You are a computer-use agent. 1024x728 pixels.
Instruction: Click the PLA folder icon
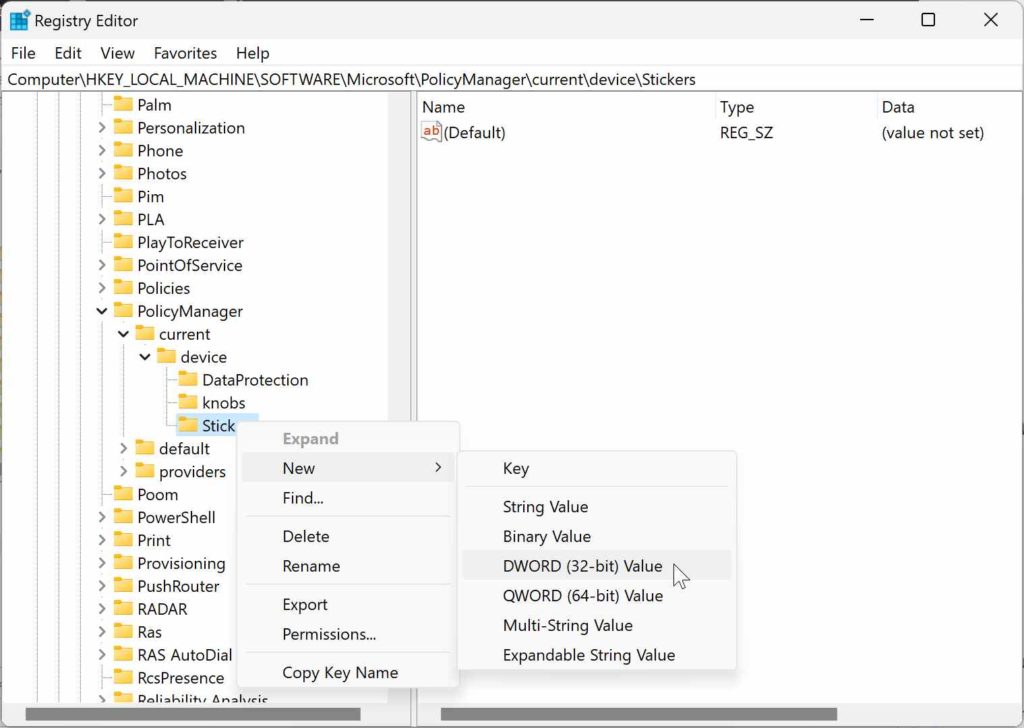[123, 219]
